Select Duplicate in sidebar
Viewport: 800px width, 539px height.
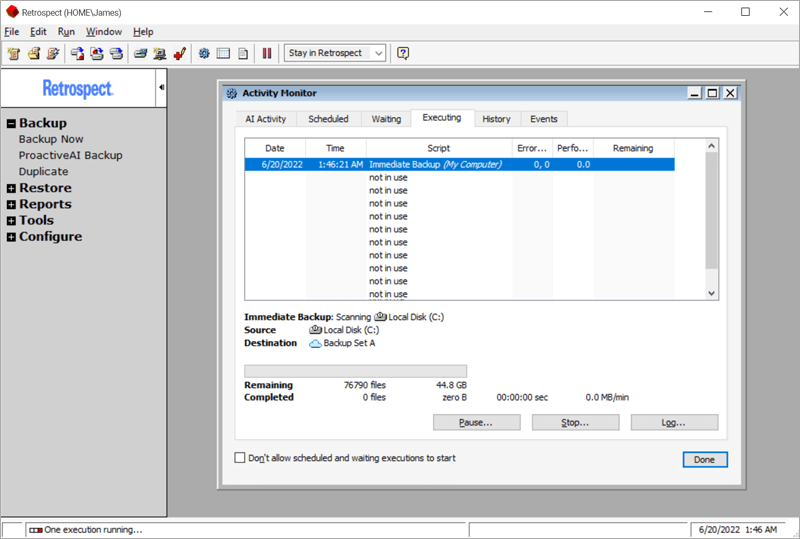43,172
